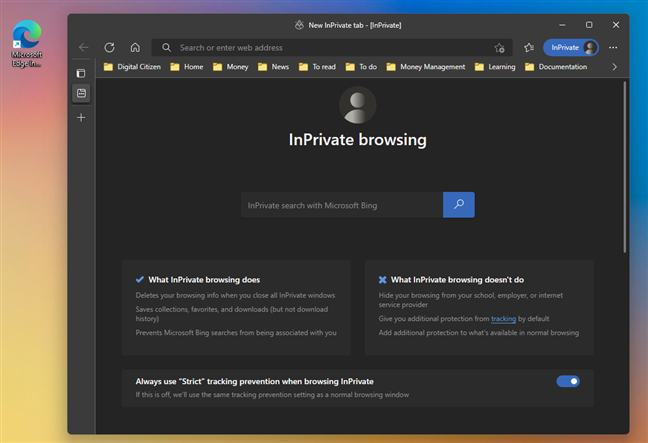The image size is (648, 443).
Task: Maximize the Edge InPrivate window
Action: tap(589, 25)
